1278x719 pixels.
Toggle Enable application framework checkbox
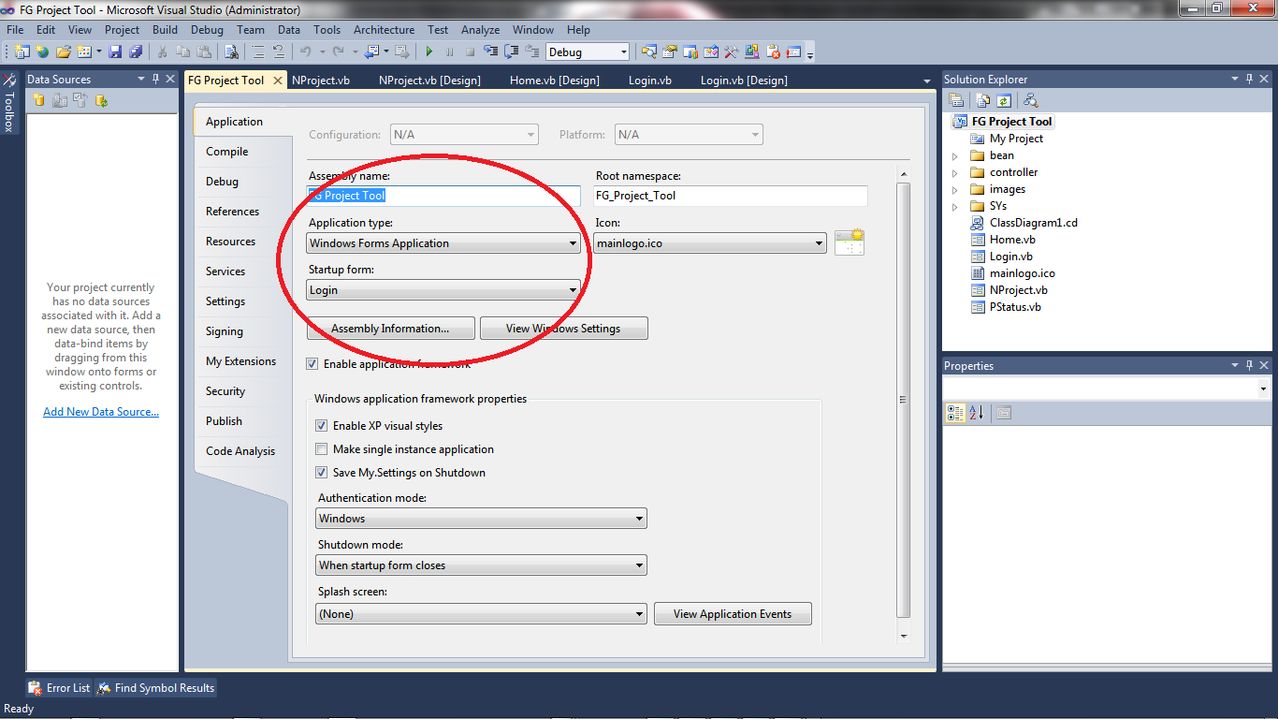313,364
